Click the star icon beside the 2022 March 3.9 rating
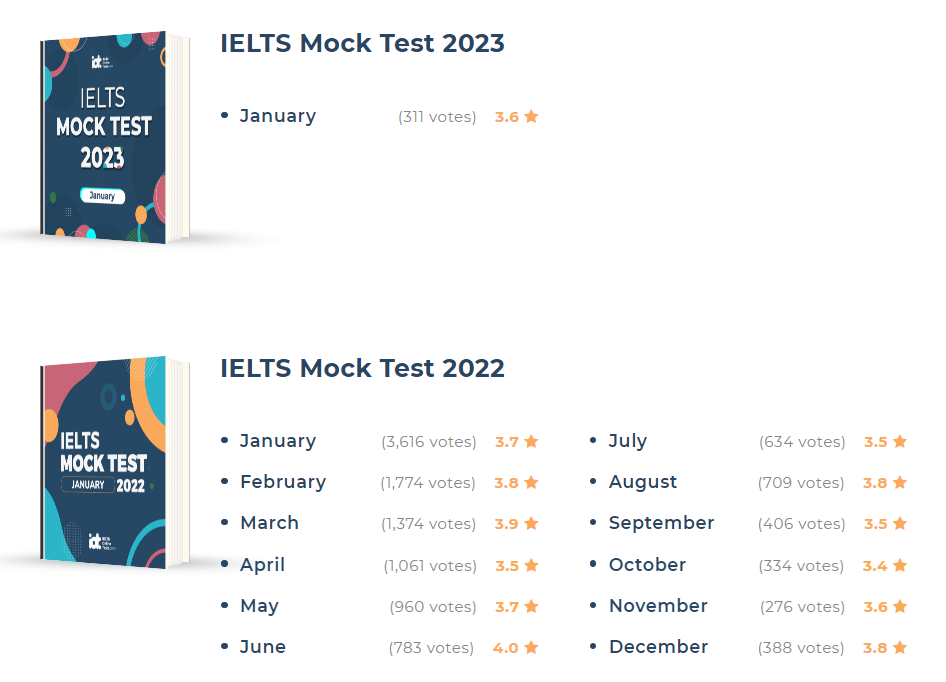 coord(531,523)
